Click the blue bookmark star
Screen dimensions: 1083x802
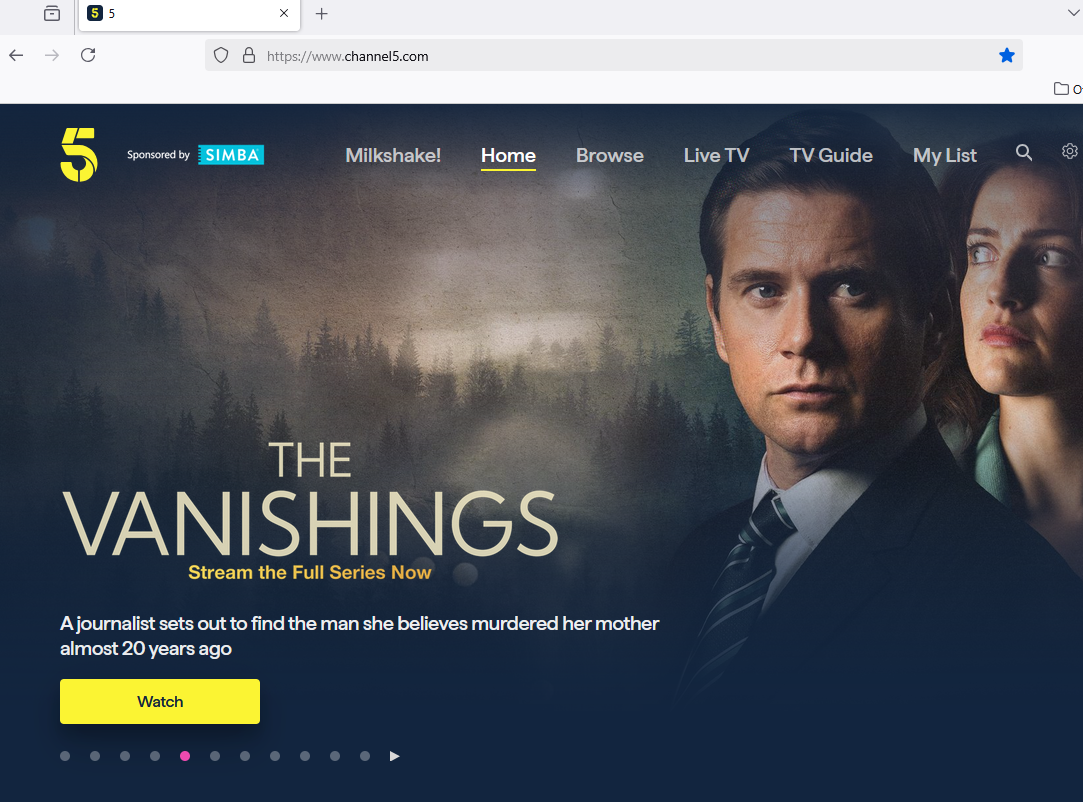point(1006,56)
